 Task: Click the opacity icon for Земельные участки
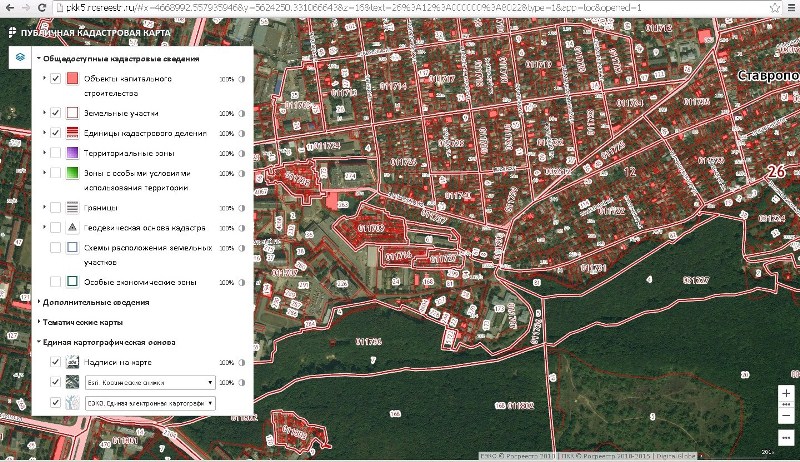point(242,113)
